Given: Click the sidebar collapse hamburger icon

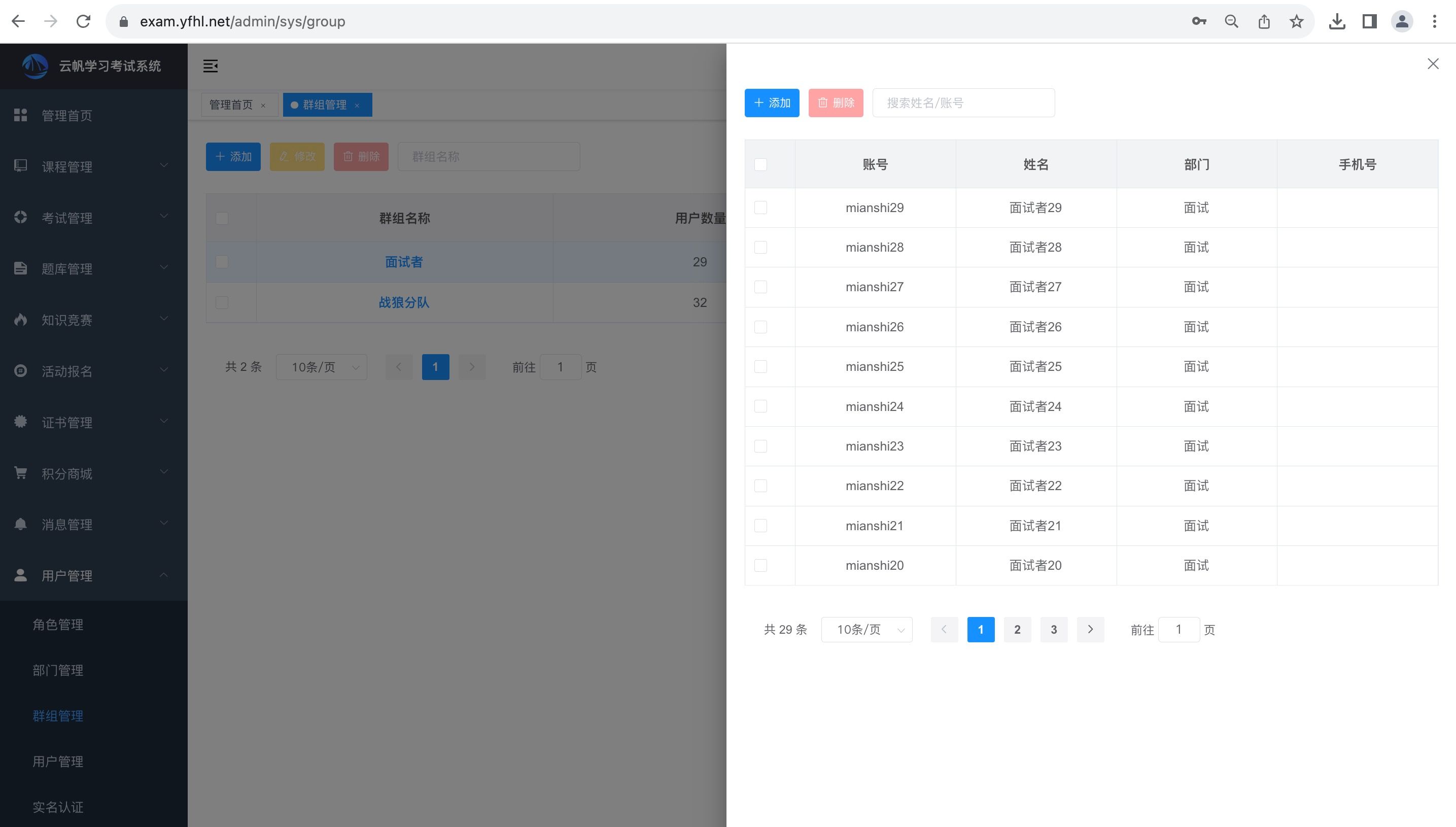Looking at the screenshot, I should (210, 66).
